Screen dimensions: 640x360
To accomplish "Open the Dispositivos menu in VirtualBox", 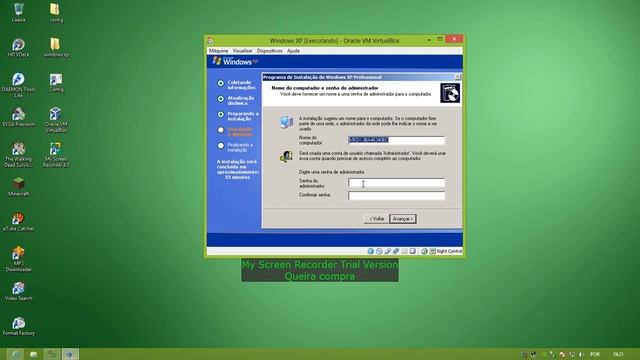I will 269,51.
